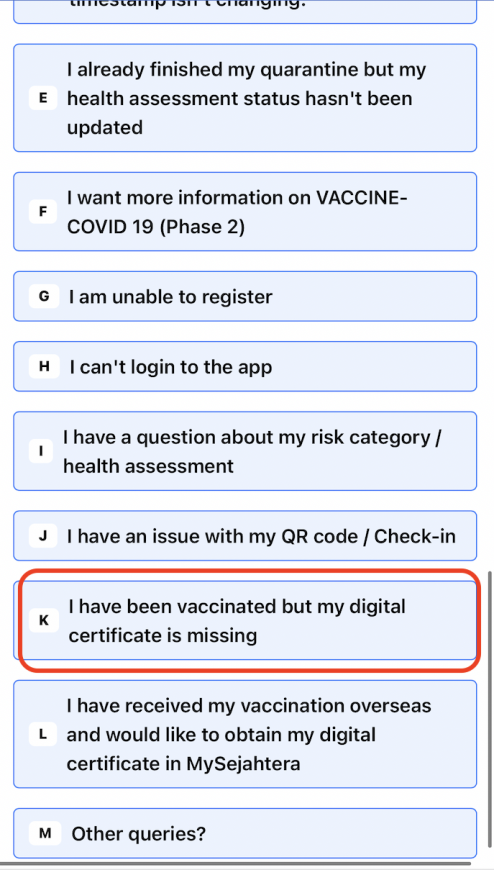This screenshot has height=870, width=494.
Task: Click the vertical scrollbar on the right
Action: (x=489, y=716)
